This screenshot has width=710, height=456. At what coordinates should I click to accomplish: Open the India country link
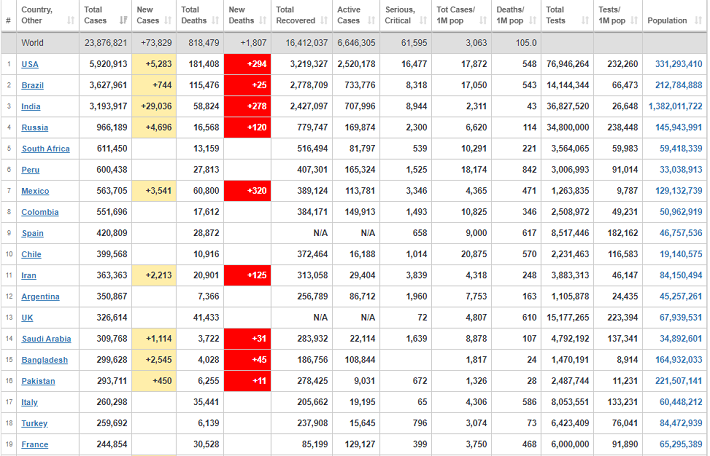click(x=31, y=106)
